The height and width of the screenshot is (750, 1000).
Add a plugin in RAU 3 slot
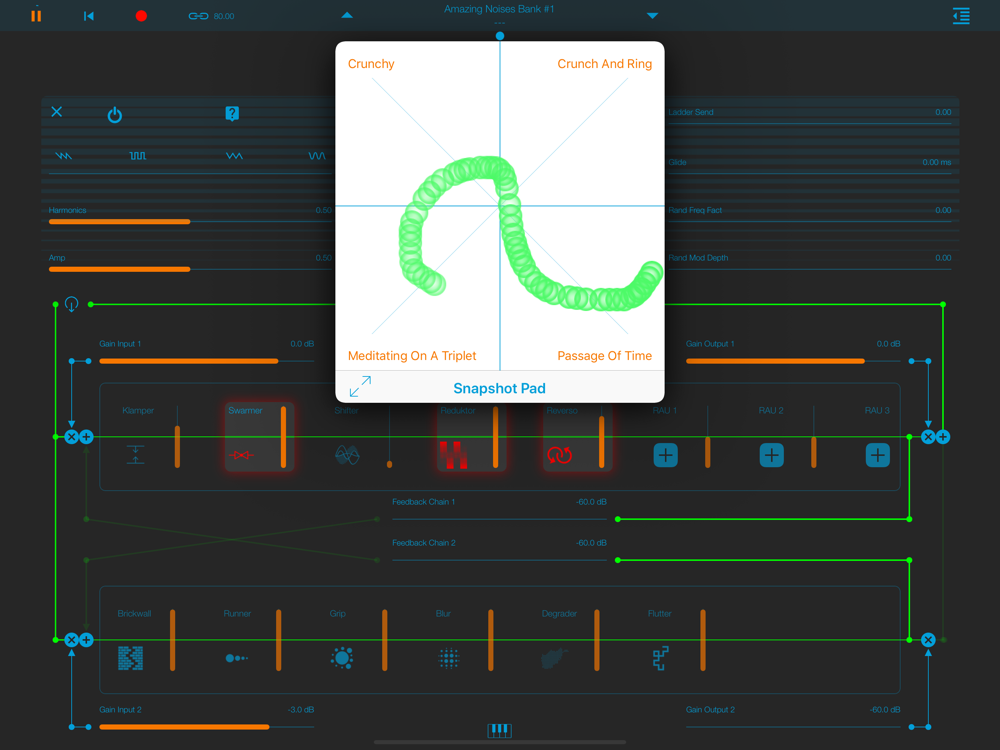(x=878, y=455)
